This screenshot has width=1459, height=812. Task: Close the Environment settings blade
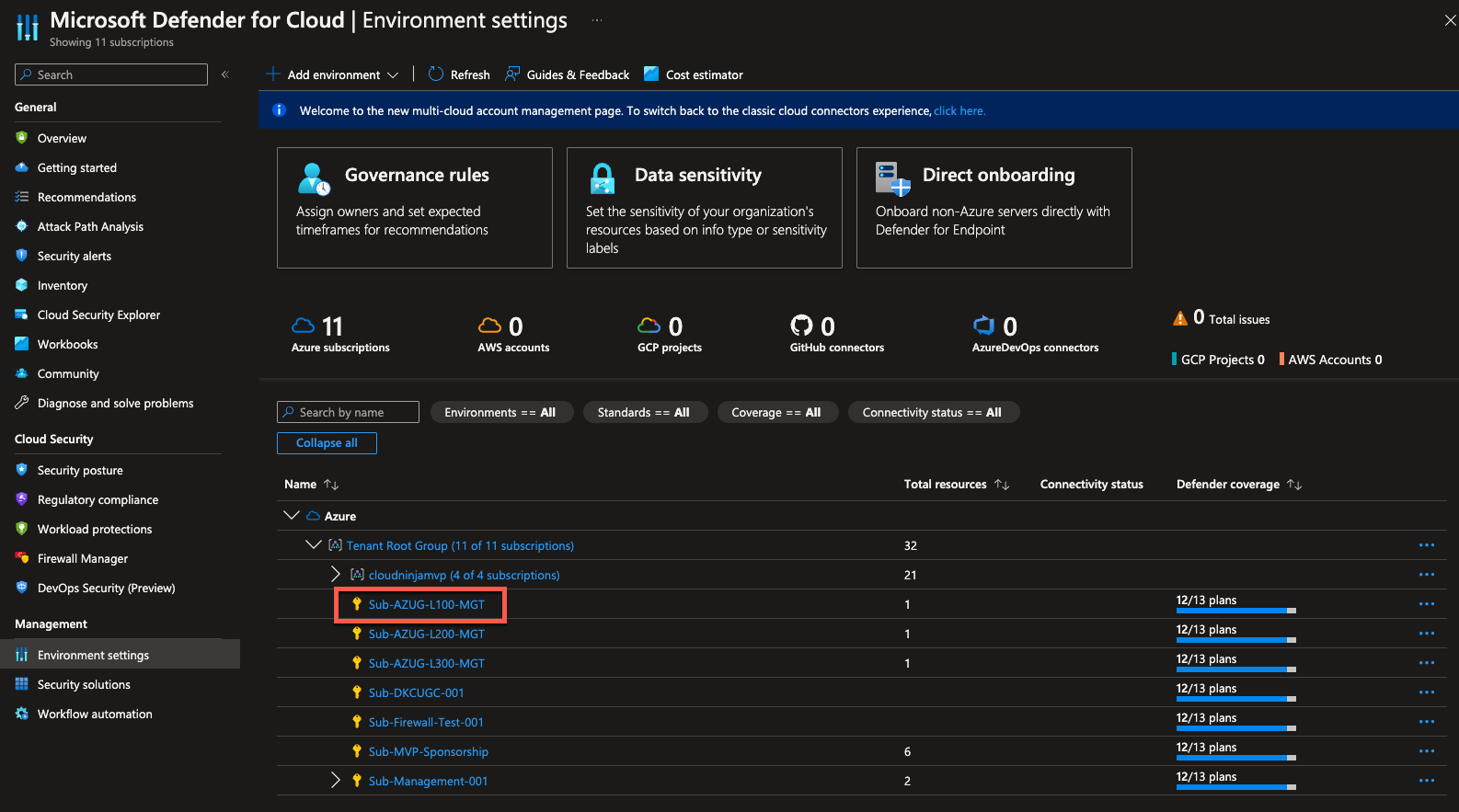[x=1450, y=20]
